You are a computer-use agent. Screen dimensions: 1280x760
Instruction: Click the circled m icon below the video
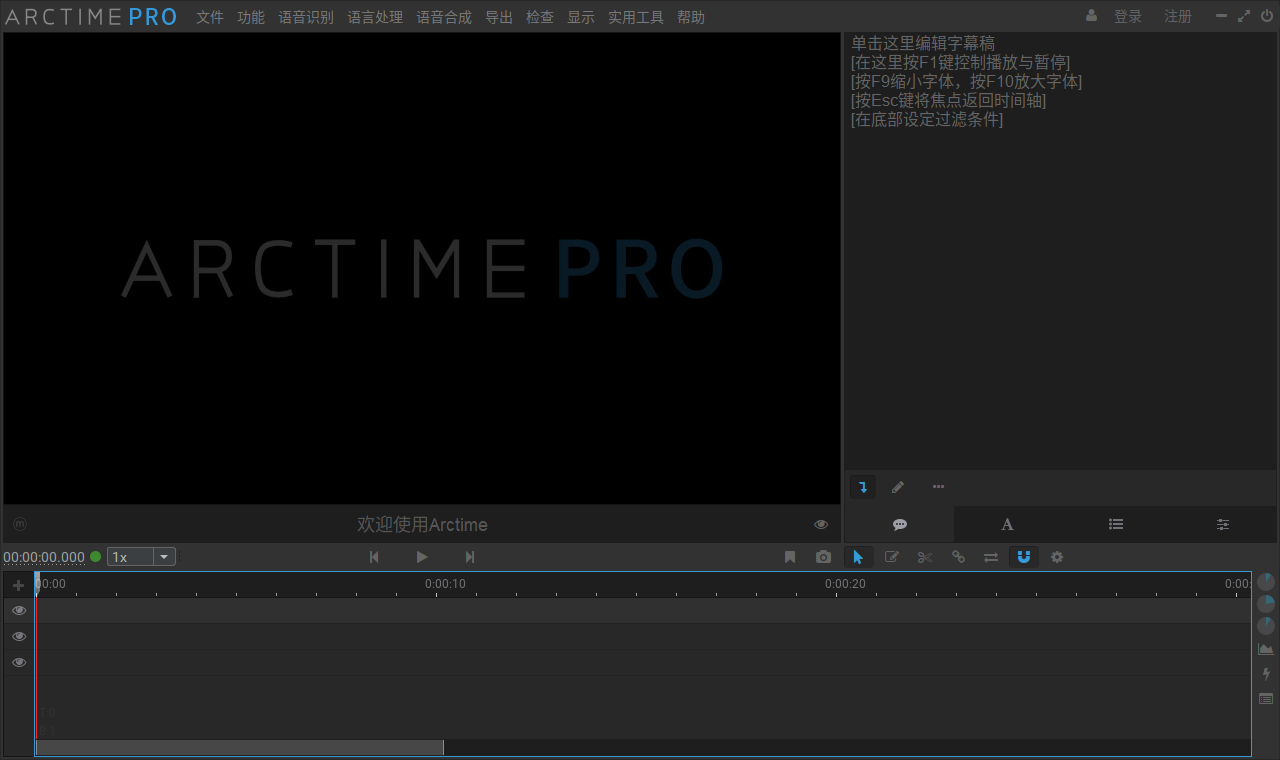(20, 524)
